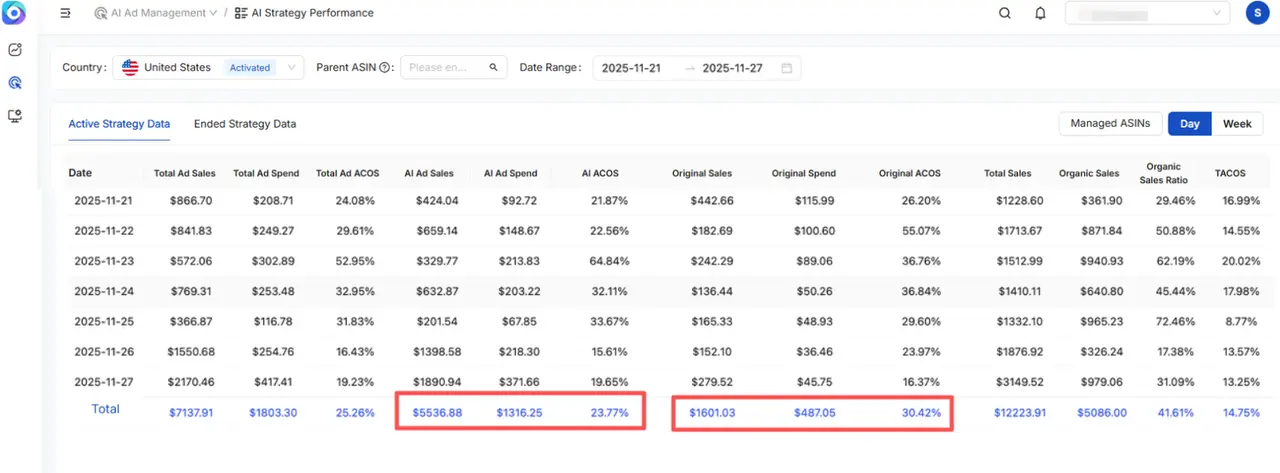The image size is (1280, 473).
Task: Collapse the sidebar with the hamburger icon
Action: [x=66, y=13]
